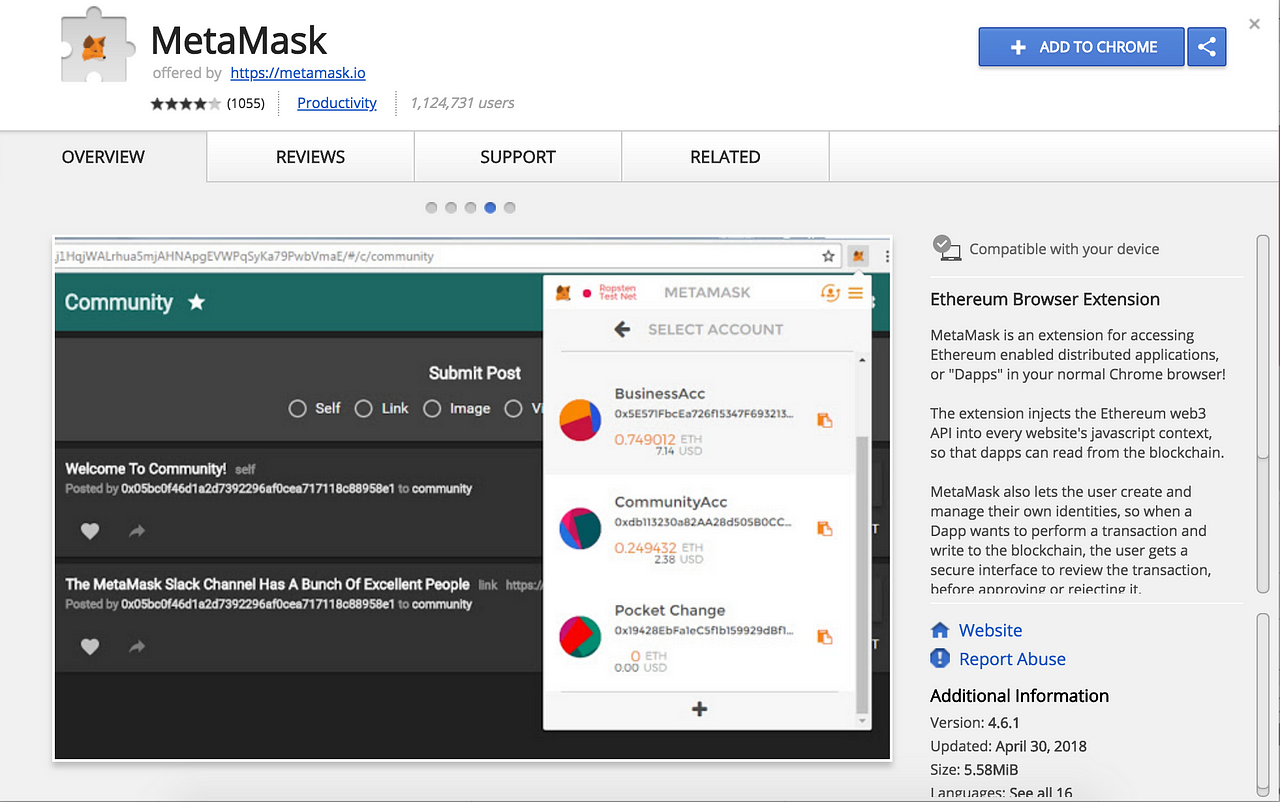Image resolution: width=1280 pixels, height=802 pixels.
Task: Click the popup scrollbar up arrow
Action: click(x=862, y=359)
